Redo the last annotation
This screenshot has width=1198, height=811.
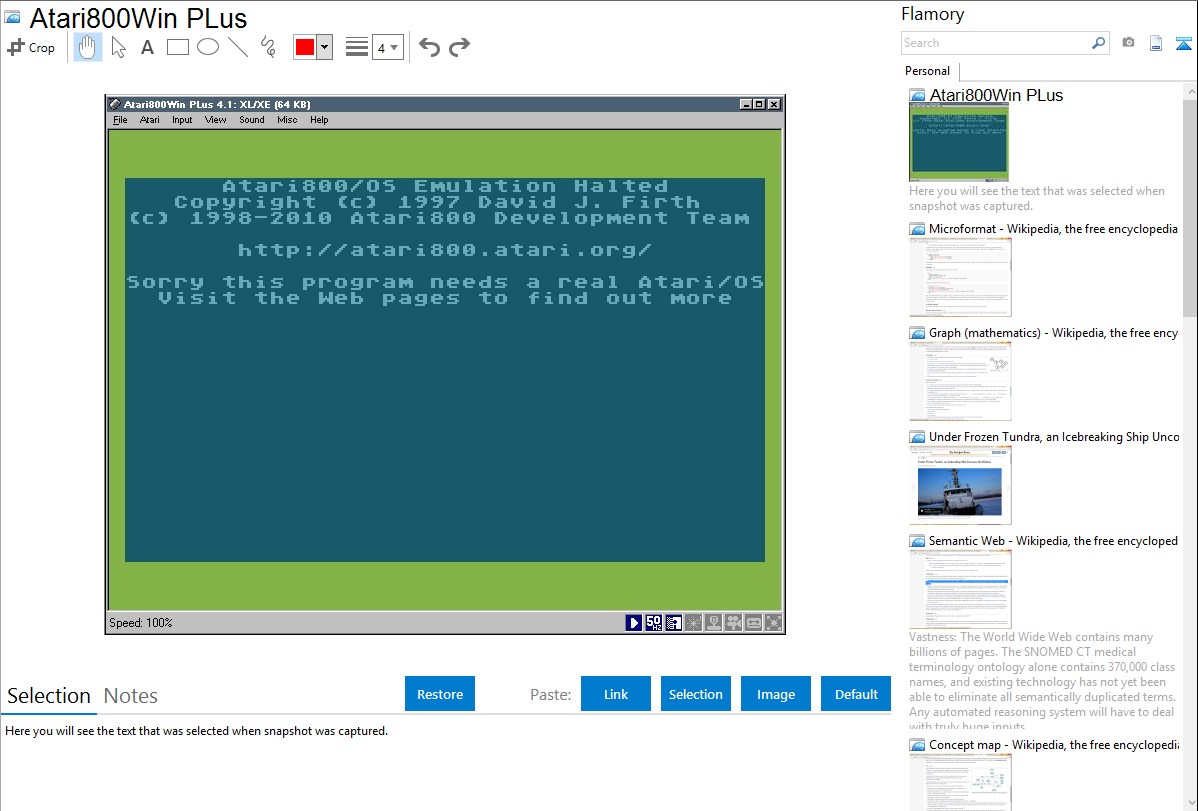459,47
